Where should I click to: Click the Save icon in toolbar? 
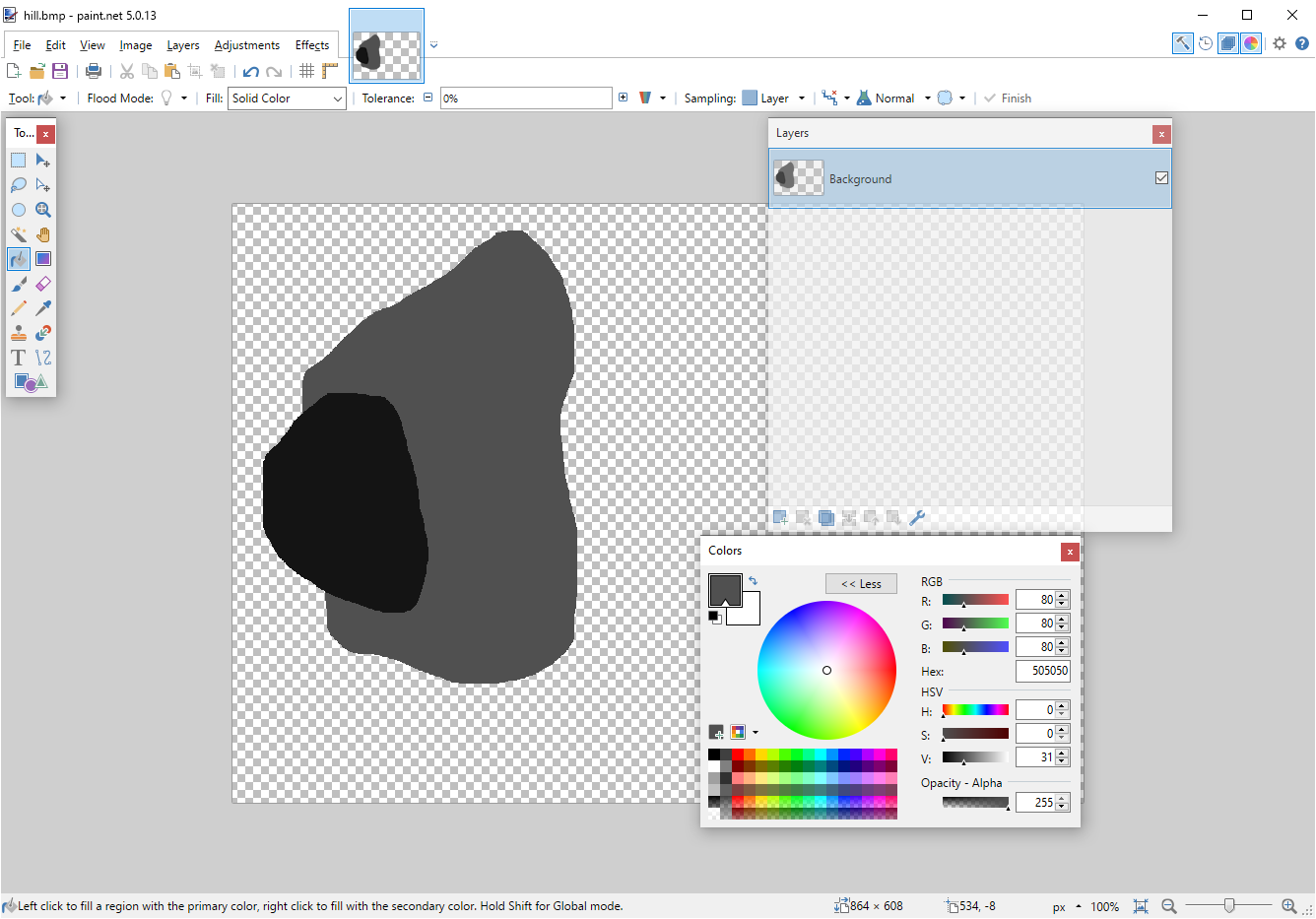point(60,71)
